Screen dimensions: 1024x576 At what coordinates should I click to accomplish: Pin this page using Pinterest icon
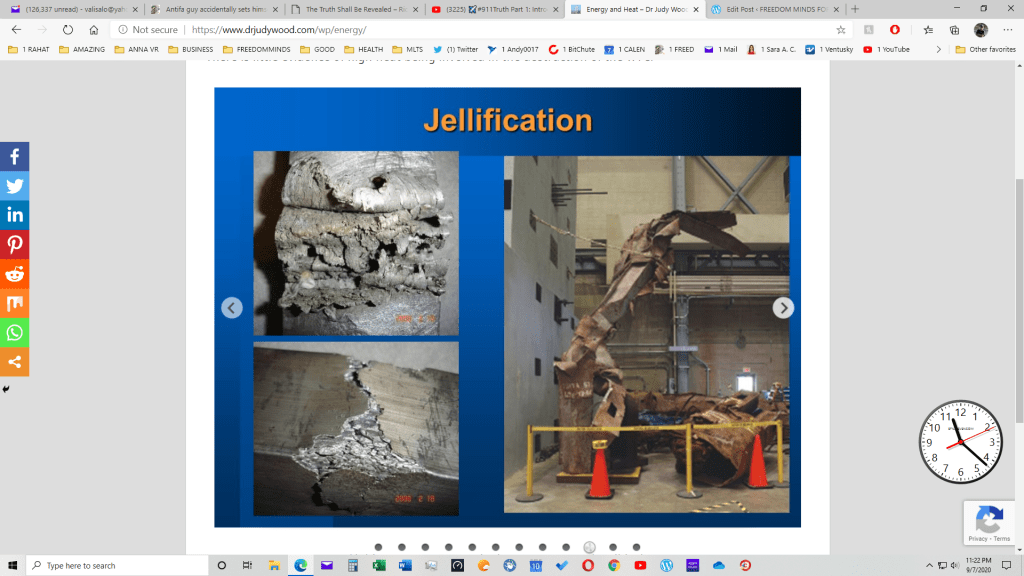tap(15, 244)
